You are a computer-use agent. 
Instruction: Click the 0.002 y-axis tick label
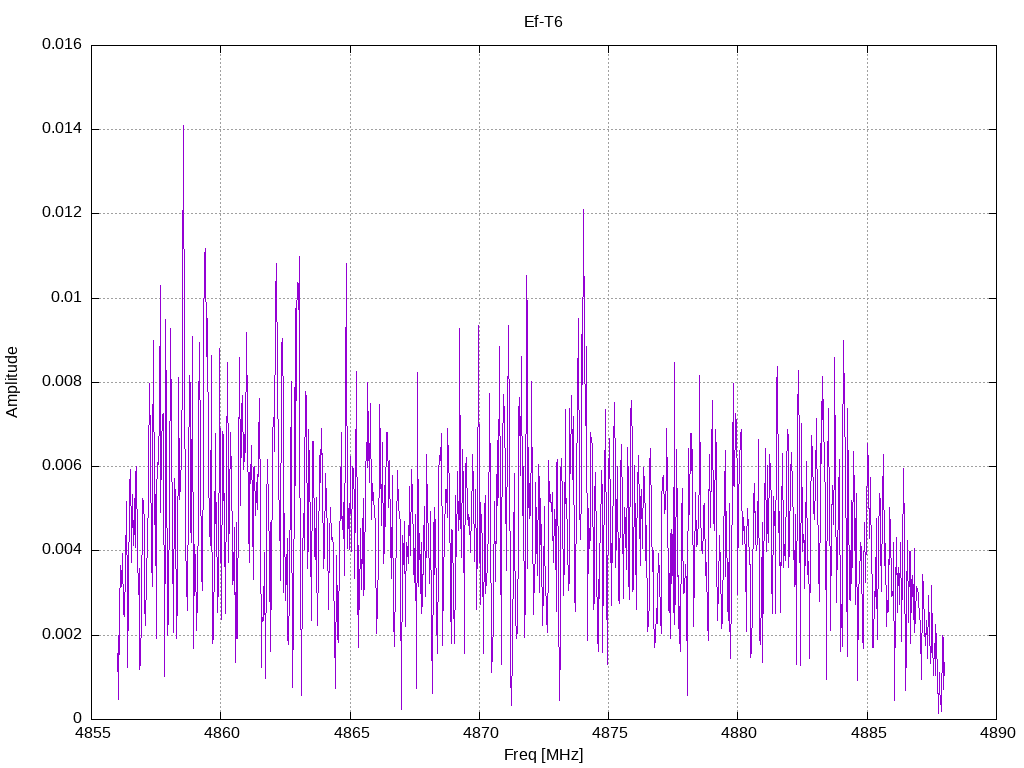click(62, 635)
